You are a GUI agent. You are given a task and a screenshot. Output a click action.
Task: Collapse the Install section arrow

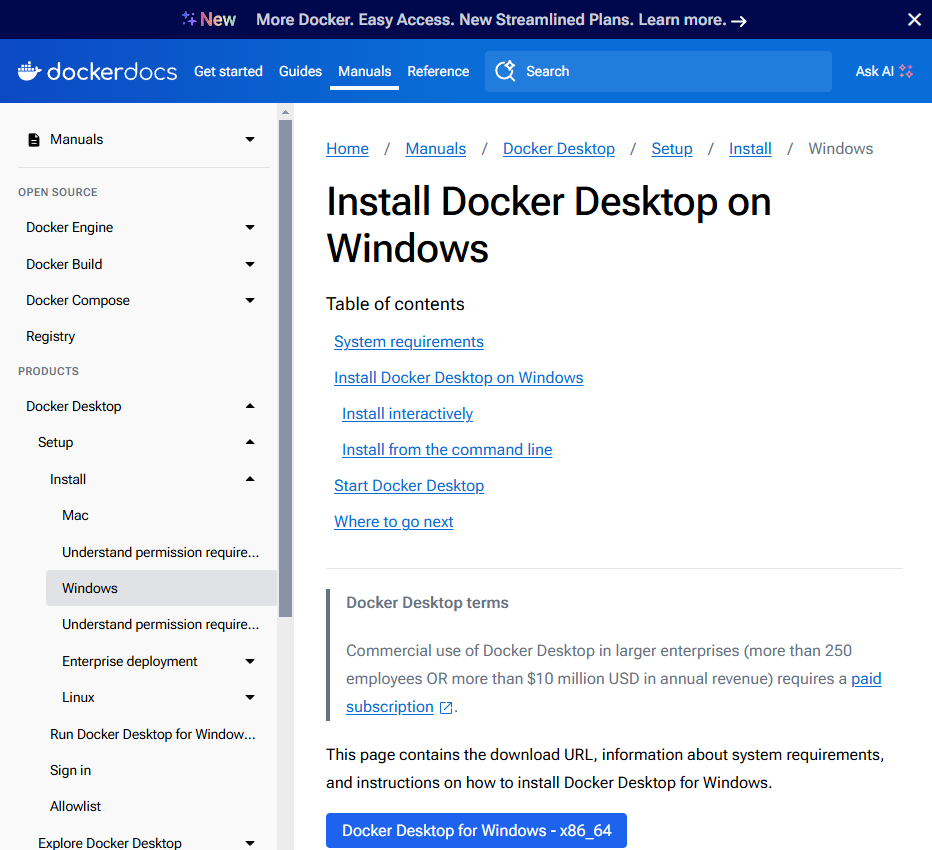coord(250,479)
